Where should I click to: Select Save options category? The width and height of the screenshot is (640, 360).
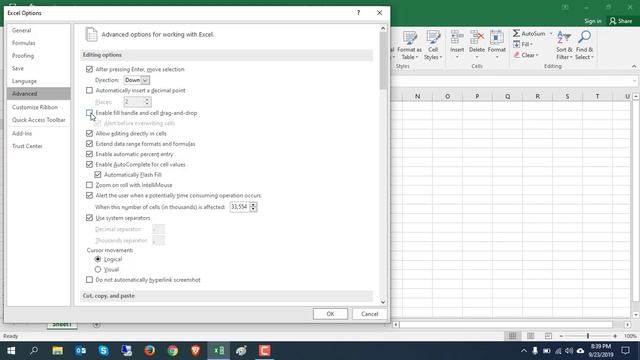point(38,68)
